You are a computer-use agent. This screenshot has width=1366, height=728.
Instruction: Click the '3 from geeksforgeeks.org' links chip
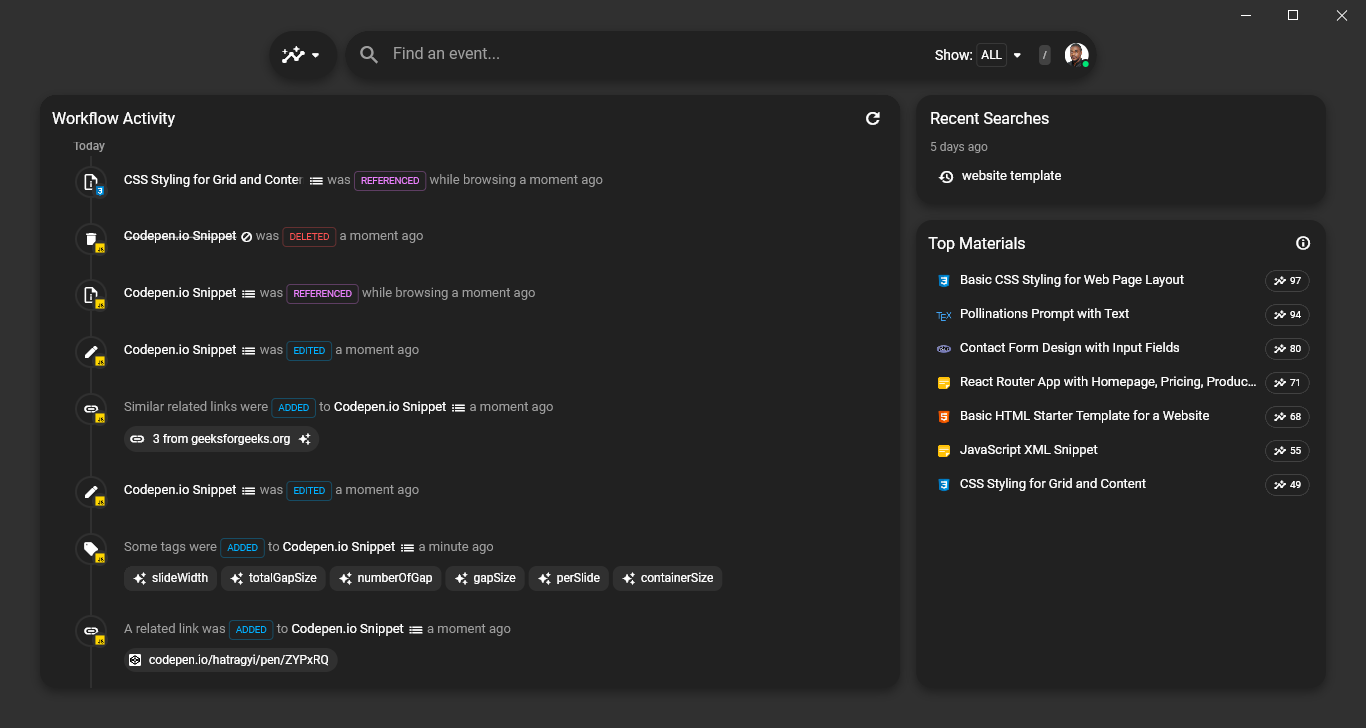tap(221, 438)
